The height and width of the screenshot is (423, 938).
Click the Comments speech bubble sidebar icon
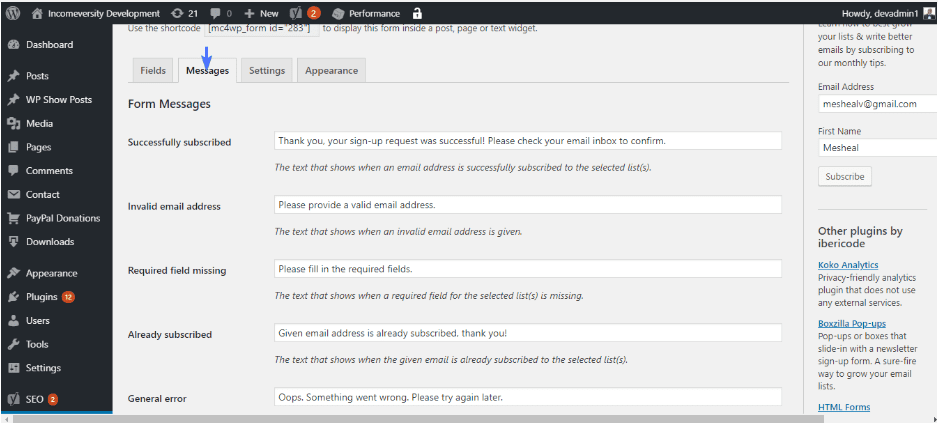tap(14, 171)
